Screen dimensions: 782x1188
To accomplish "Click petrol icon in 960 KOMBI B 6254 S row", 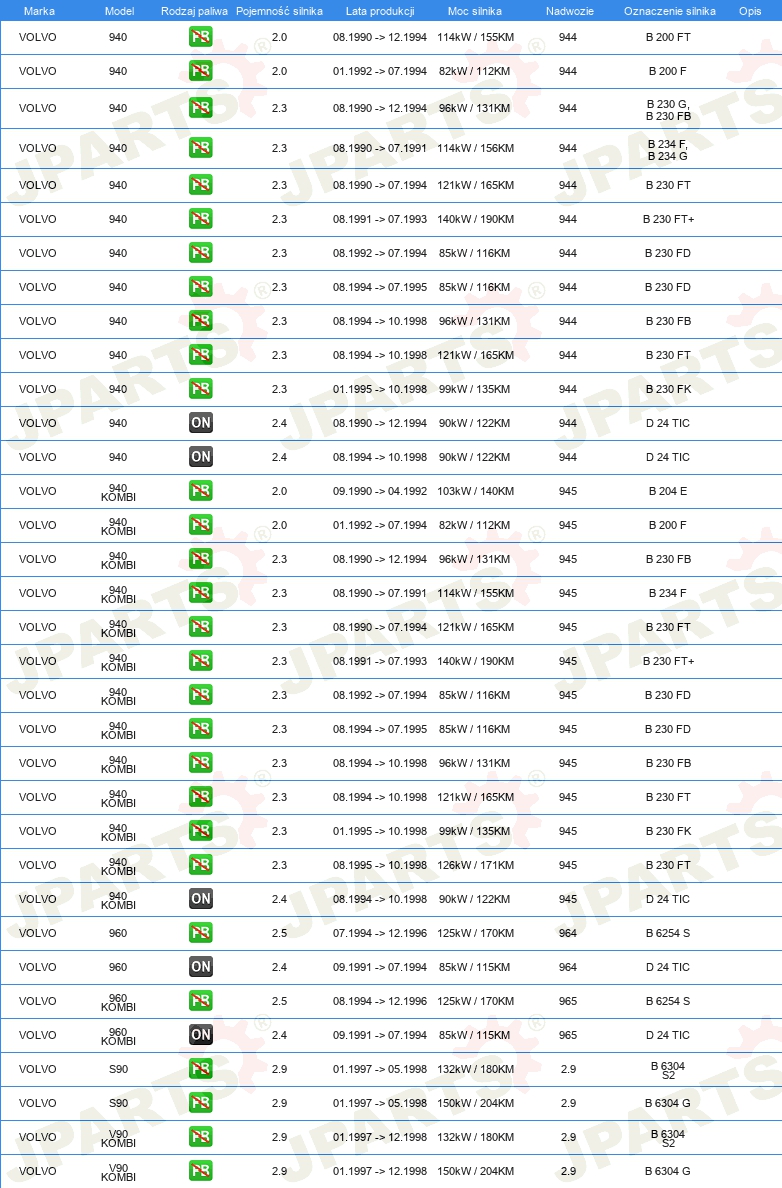I will (x=201, y=1001).
